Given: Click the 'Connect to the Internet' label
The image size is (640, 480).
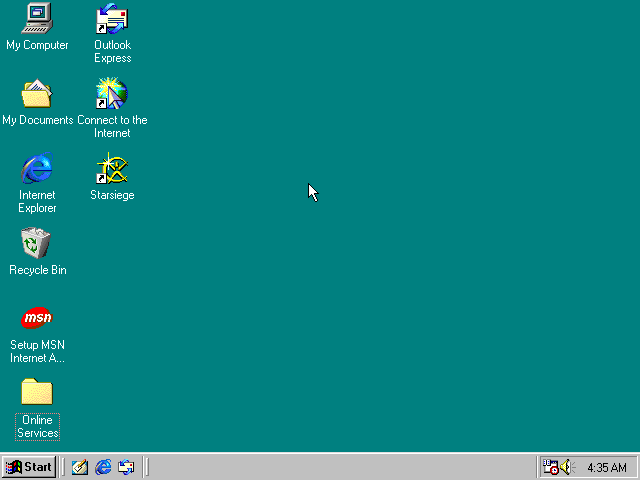Looking at the screenshot, I should click(x=112, y=127).
